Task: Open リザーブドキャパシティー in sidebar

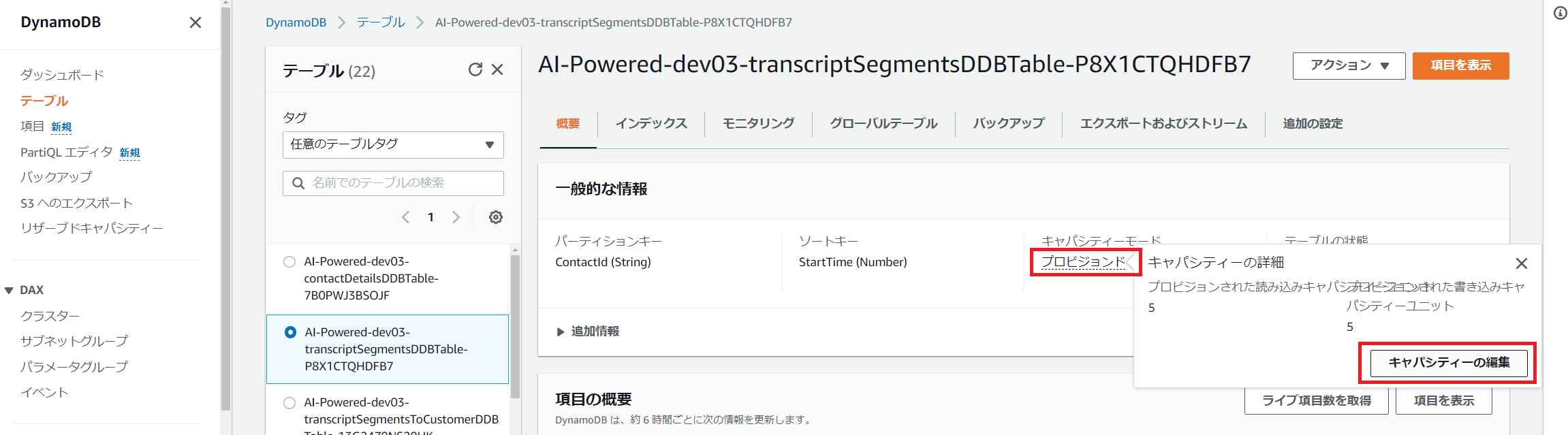Action: (92, 228)
